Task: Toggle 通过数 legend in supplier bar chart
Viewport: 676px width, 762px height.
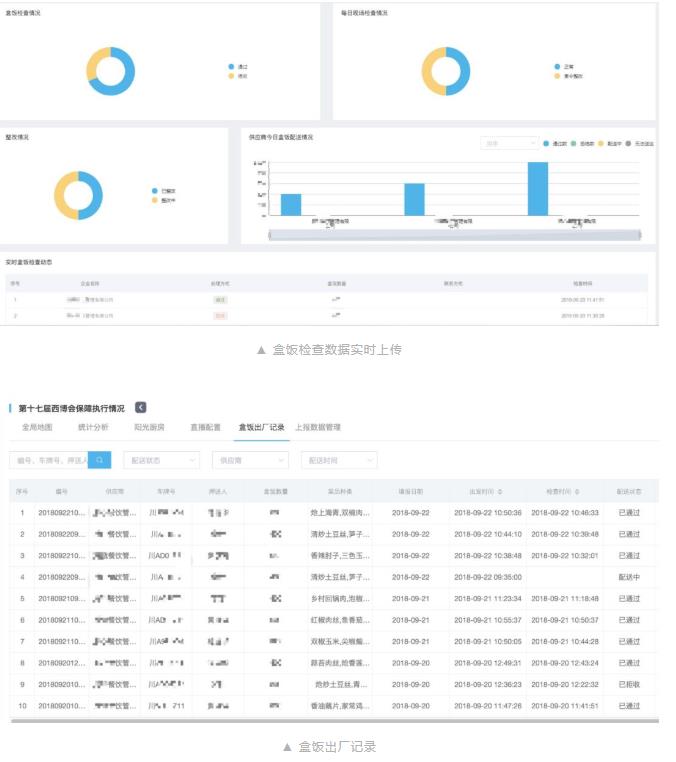Action: pyautogui.click(x=546, y=144)
